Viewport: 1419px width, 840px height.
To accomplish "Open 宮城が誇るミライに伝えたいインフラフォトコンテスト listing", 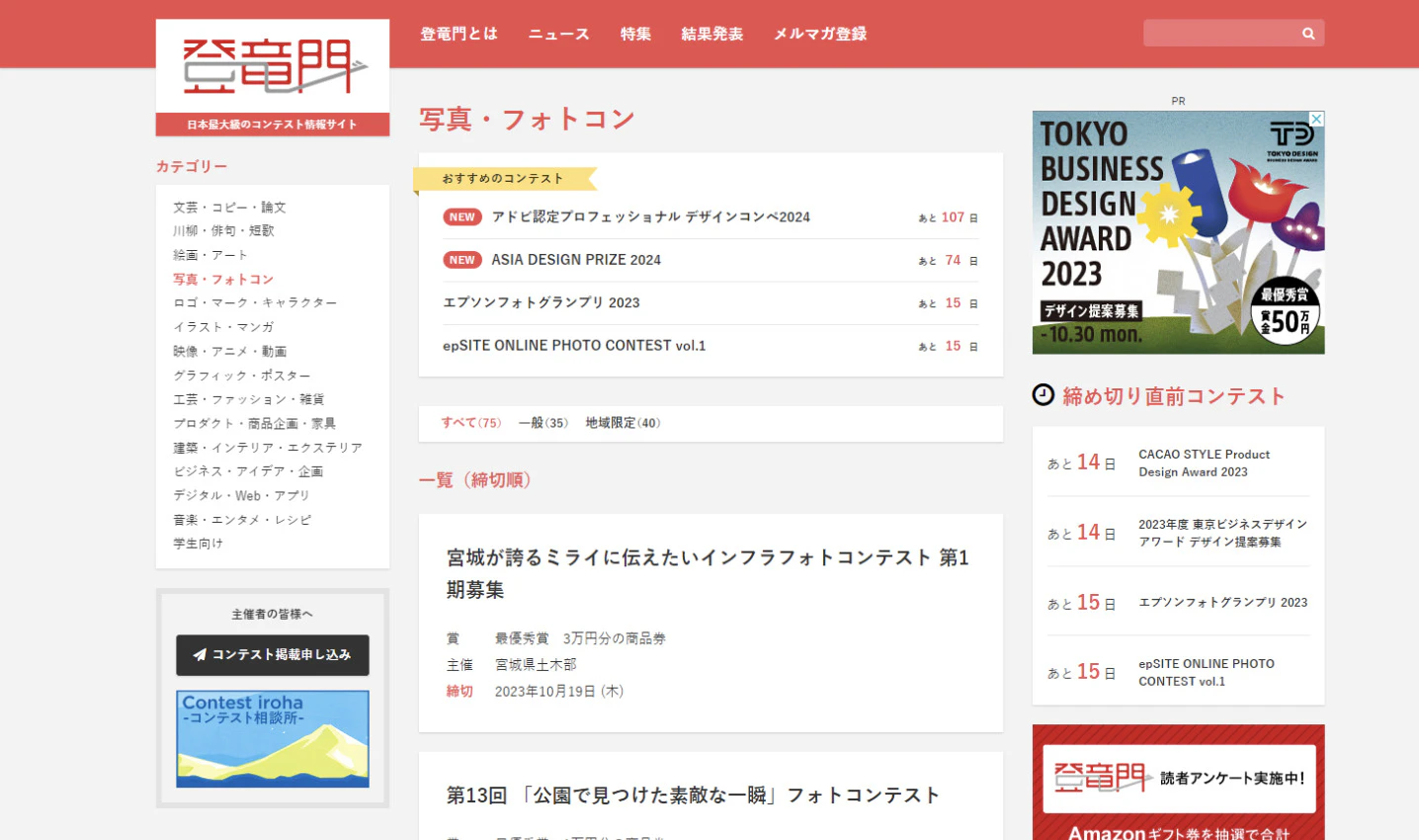I will (708, 574).
